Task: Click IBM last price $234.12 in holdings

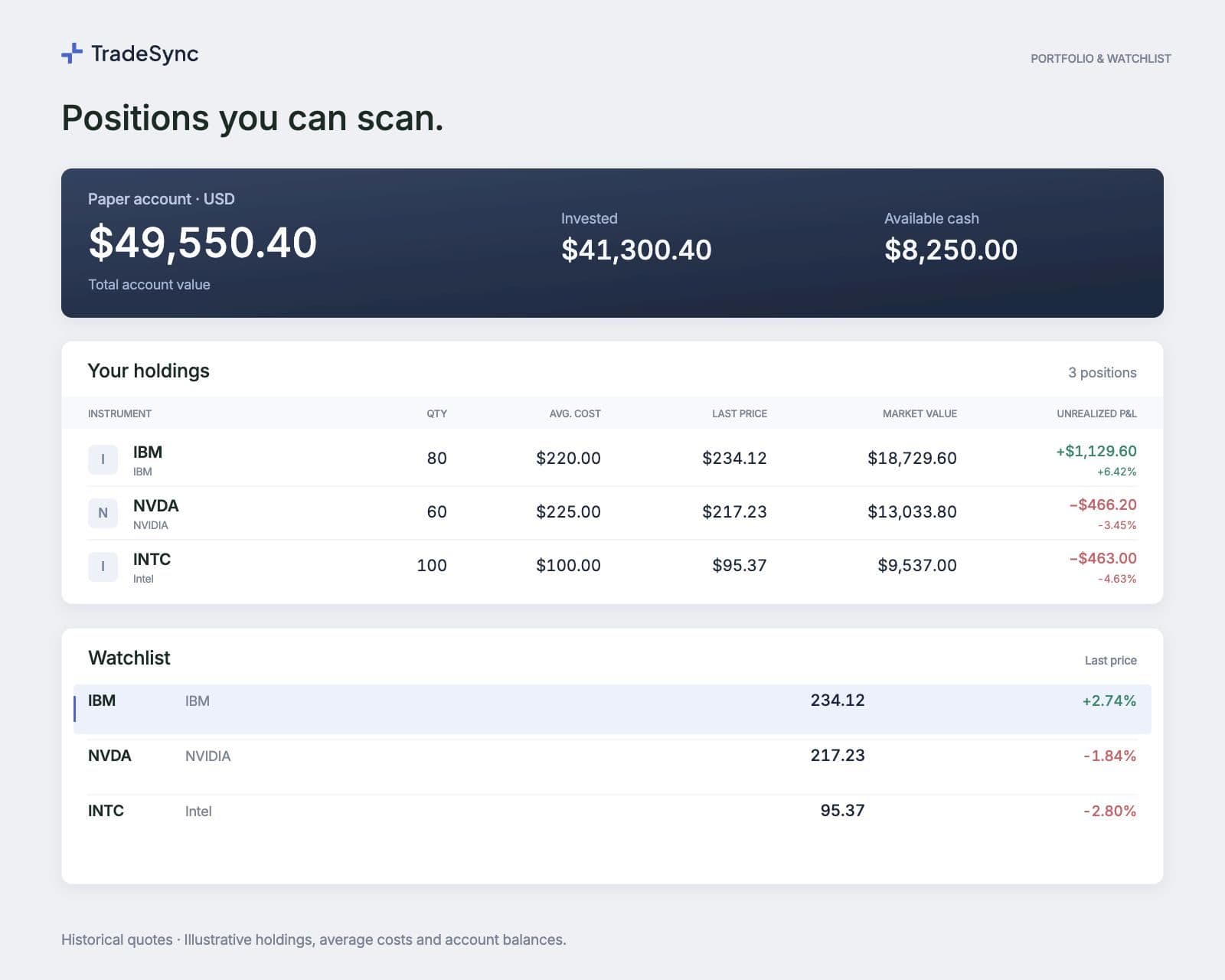Action: tap(734, 458)
